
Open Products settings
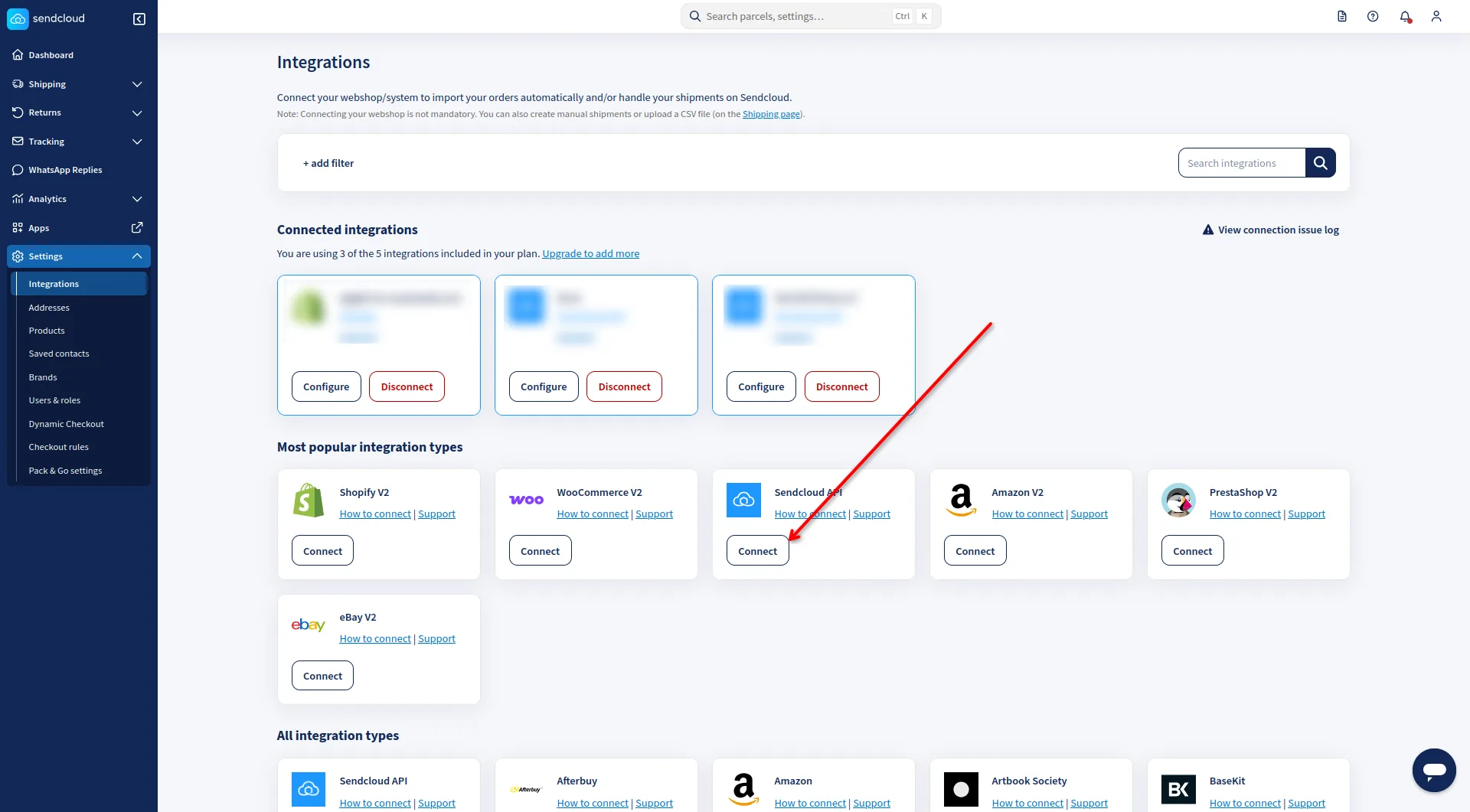pyautogui.click(x=47, y=331)
